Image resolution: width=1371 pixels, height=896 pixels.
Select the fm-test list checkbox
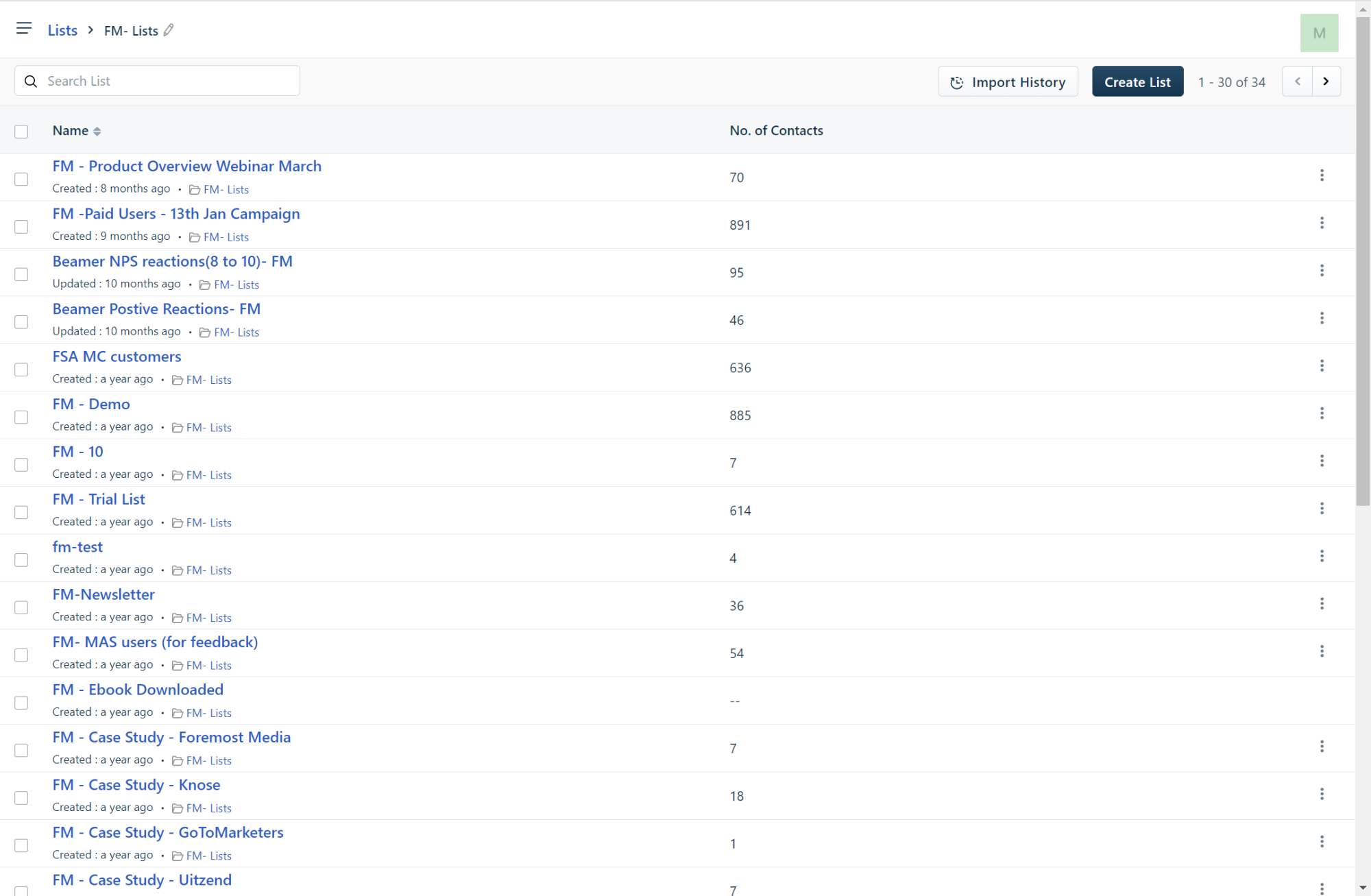point(21,560)
